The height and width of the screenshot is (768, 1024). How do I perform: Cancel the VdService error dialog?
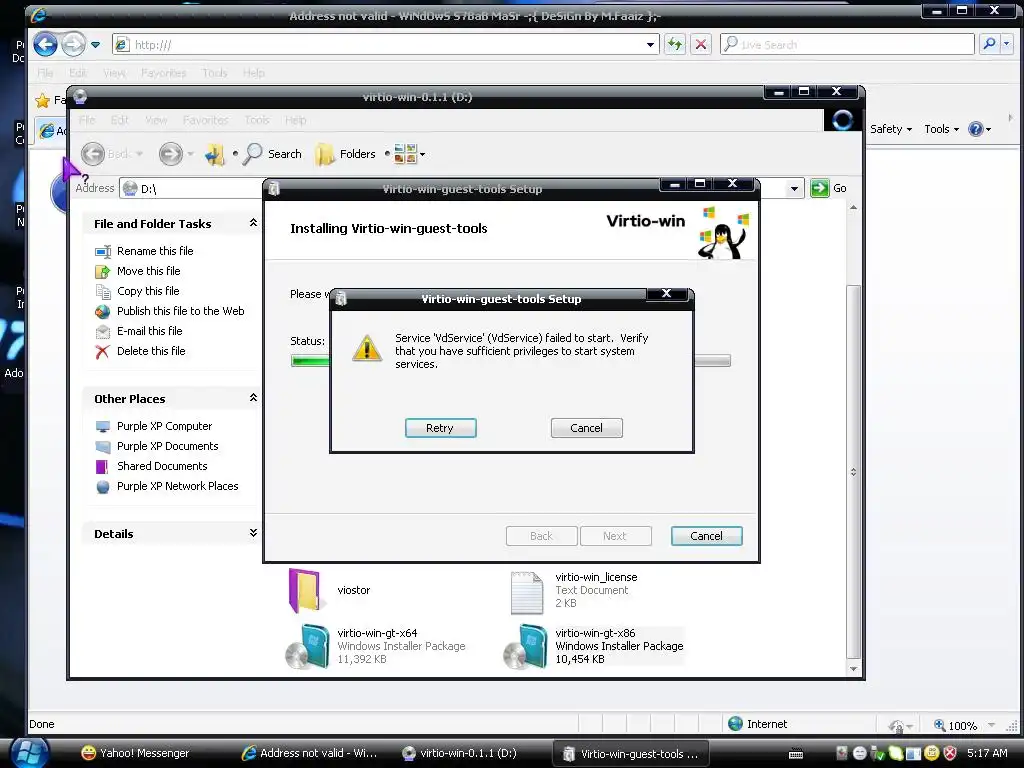click(x=586, y=428)
